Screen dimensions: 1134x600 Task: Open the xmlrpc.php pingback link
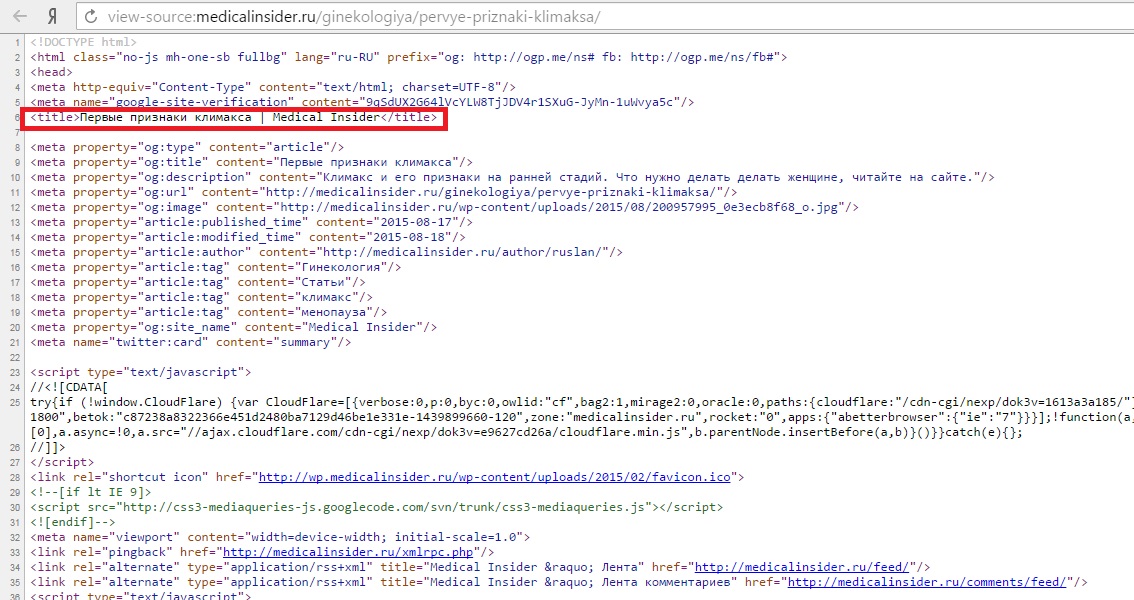tap(348, 552)
